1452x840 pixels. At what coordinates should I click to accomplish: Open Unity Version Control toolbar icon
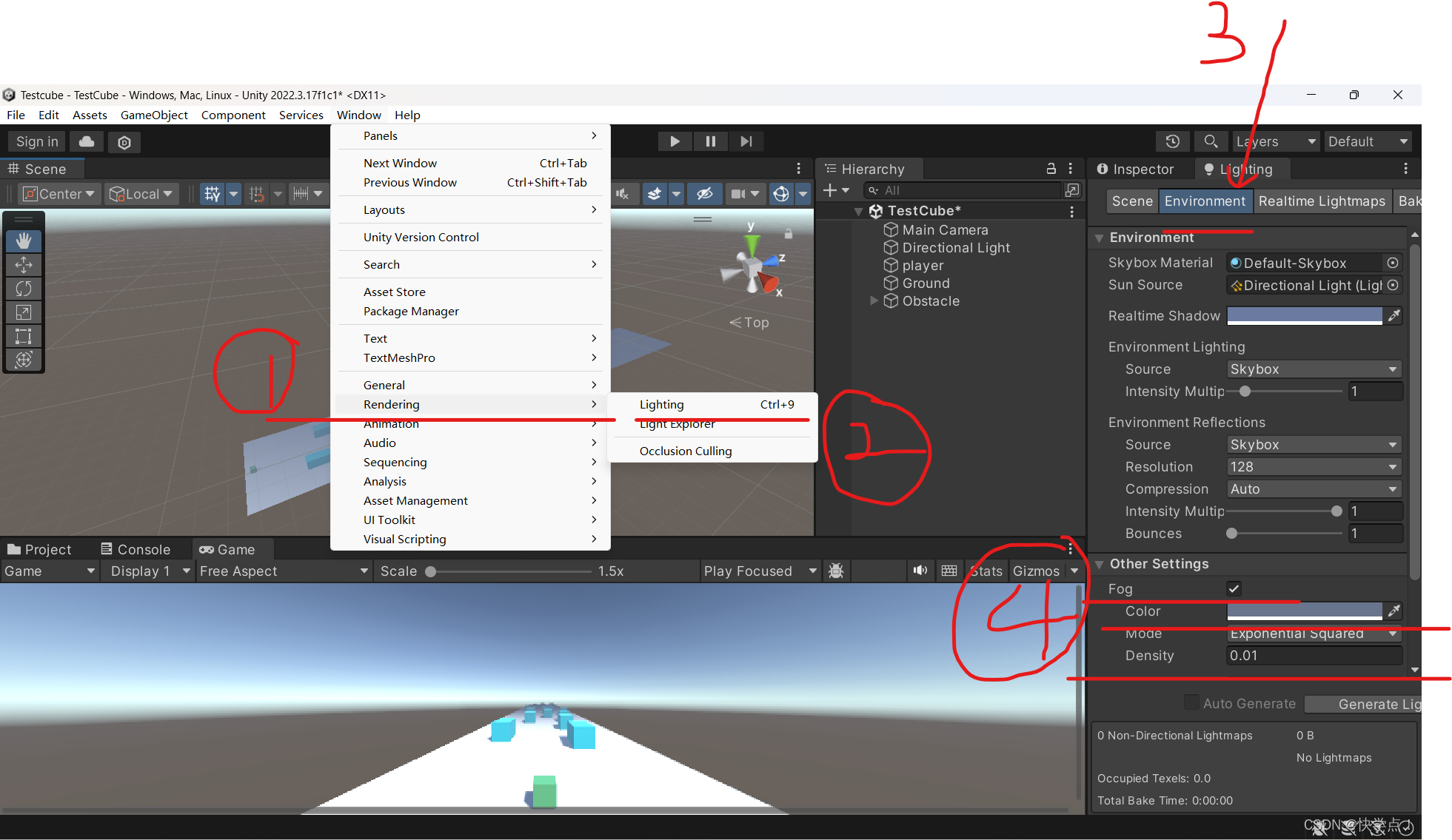pyautogui.click(x=124, y=142)
